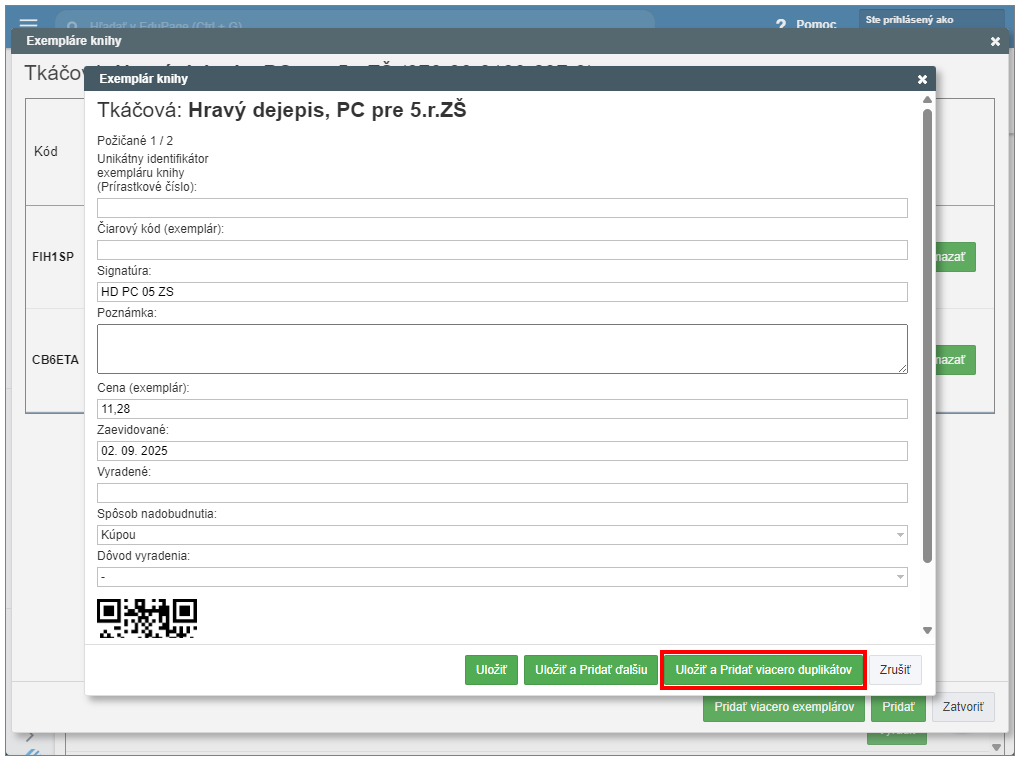Click the Pomoc help icon
This screenshot has width=1020, height=761.
[780, 24]
